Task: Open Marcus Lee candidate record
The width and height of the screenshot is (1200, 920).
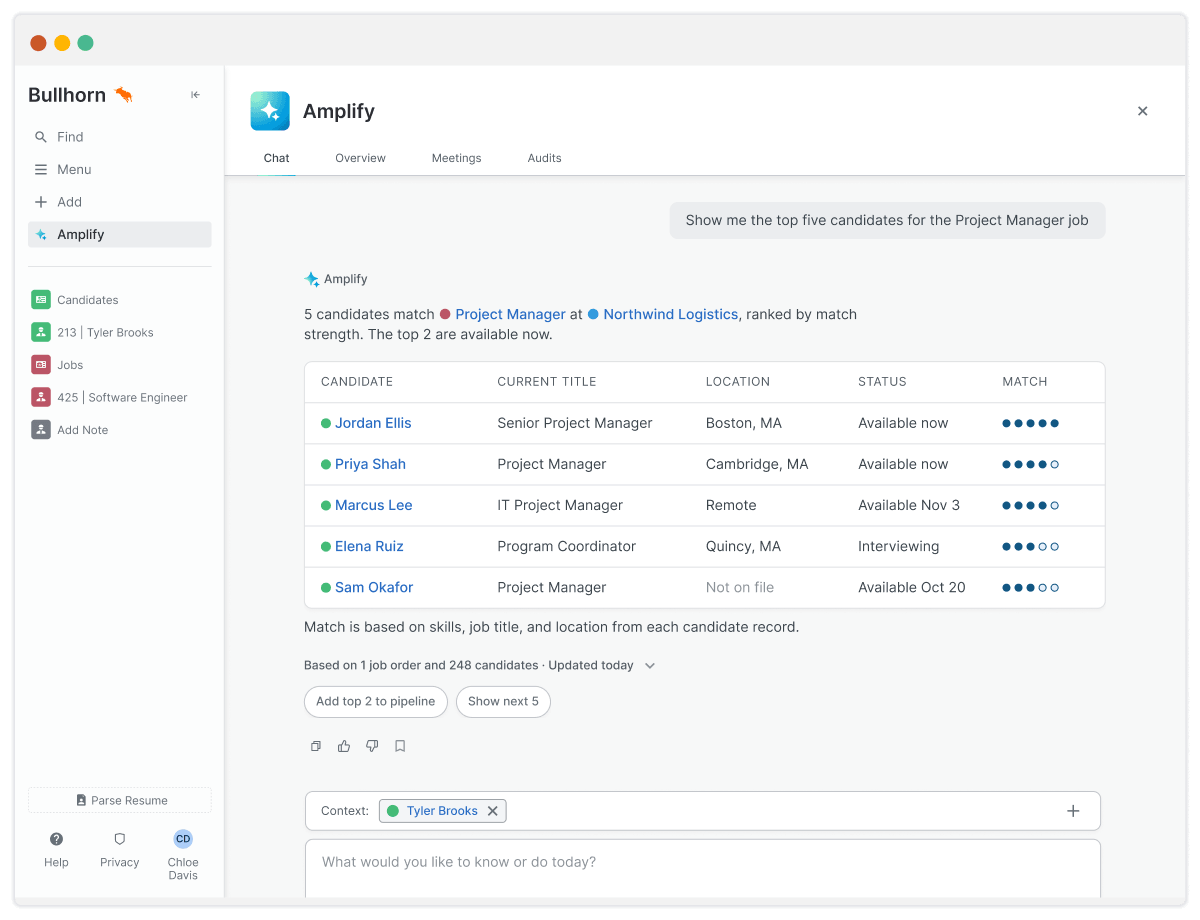Action: point(373,505)
